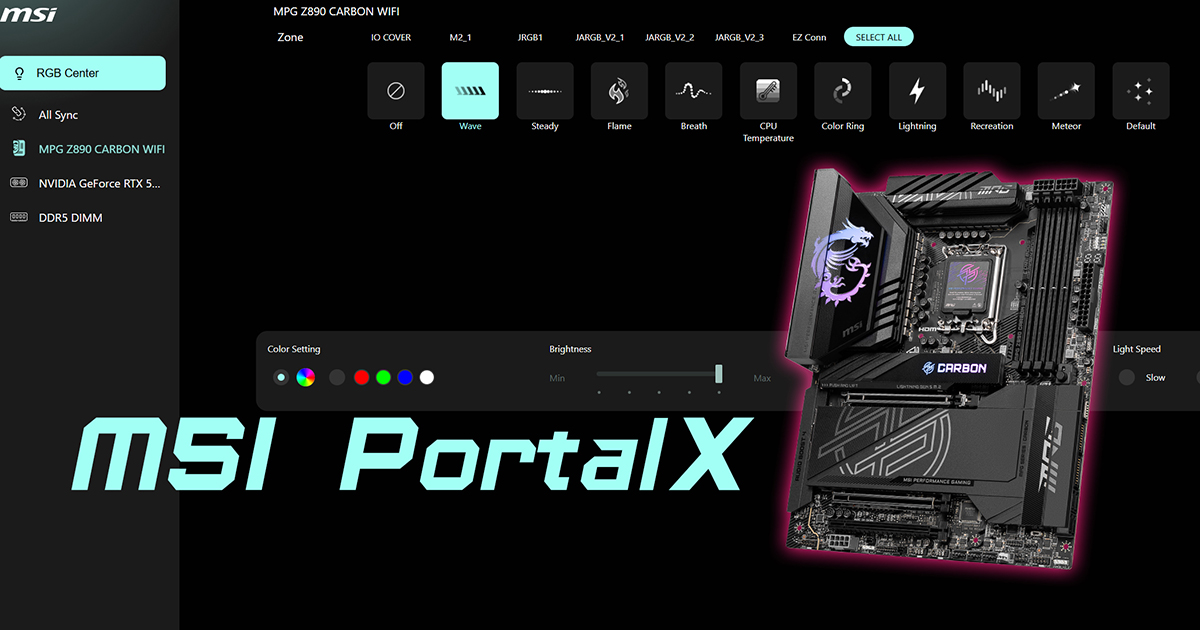Select the Wave lighting effect
The height and width of the screenshot is (630, 1200).
click(x=470, y=90)
